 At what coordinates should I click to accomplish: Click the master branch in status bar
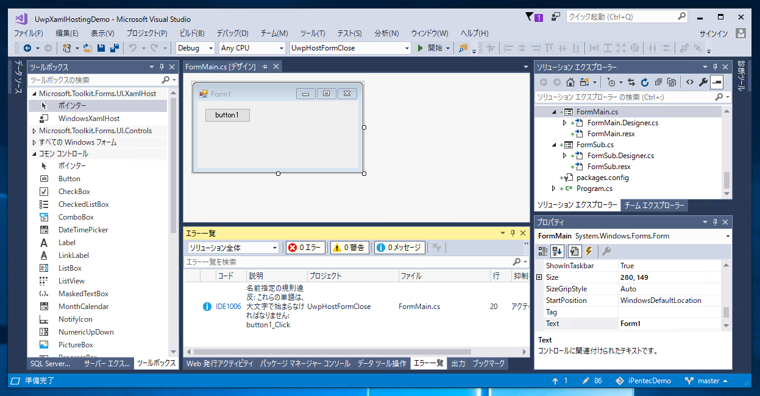(707, 381)
